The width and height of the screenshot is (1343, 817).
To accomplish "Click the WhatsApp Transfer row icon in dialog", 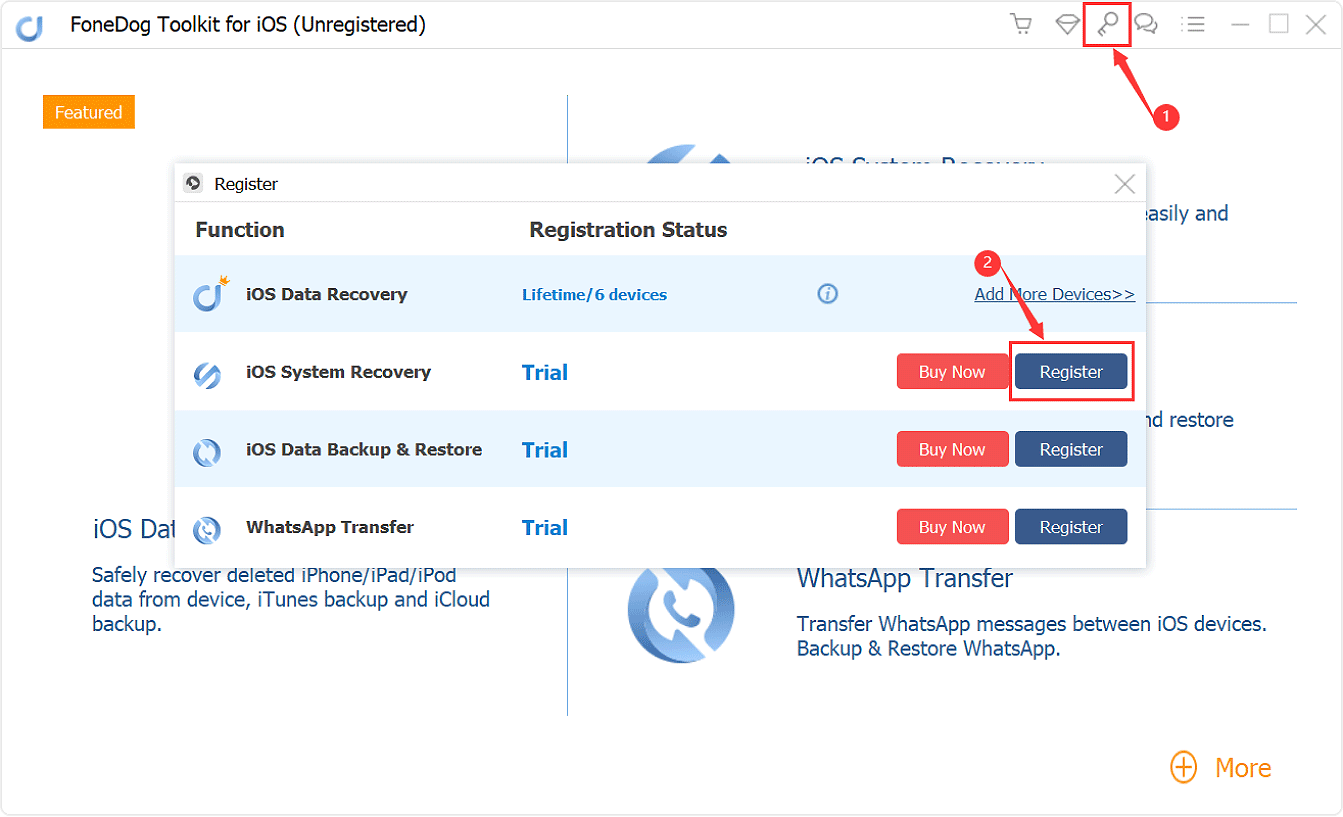I will (207, 530).
